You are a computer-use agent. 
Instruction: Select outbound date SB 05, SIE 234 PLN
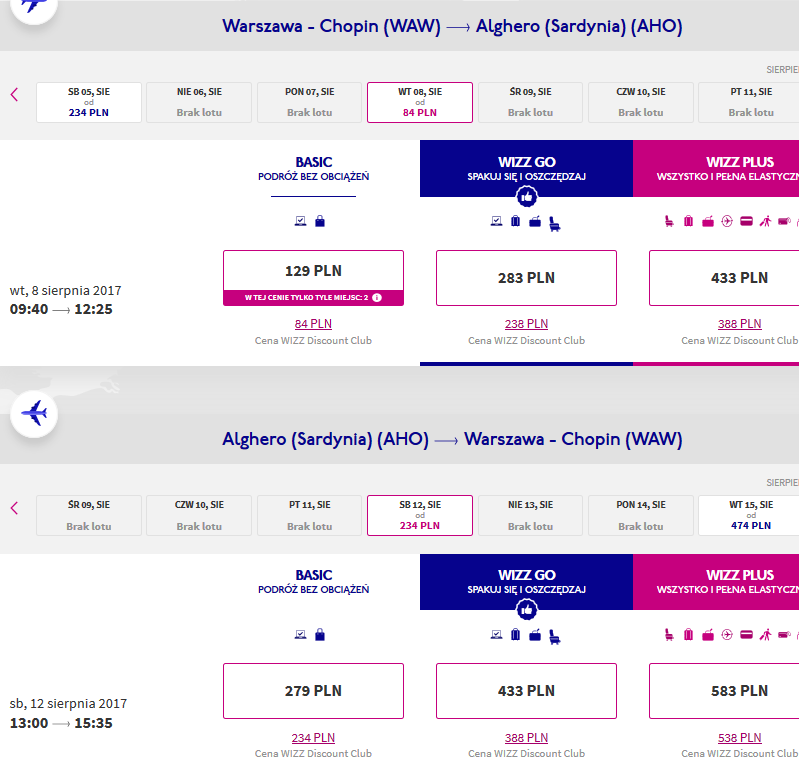(89, 102)
